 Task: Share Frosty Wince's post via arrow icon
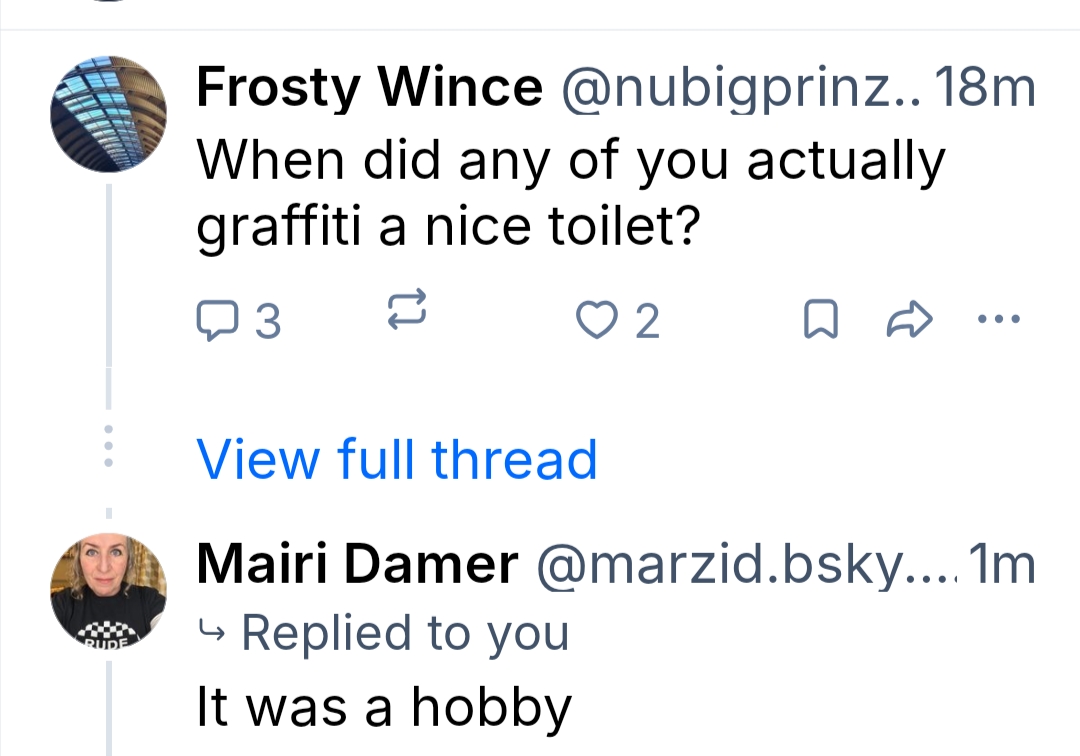[910, 321]
